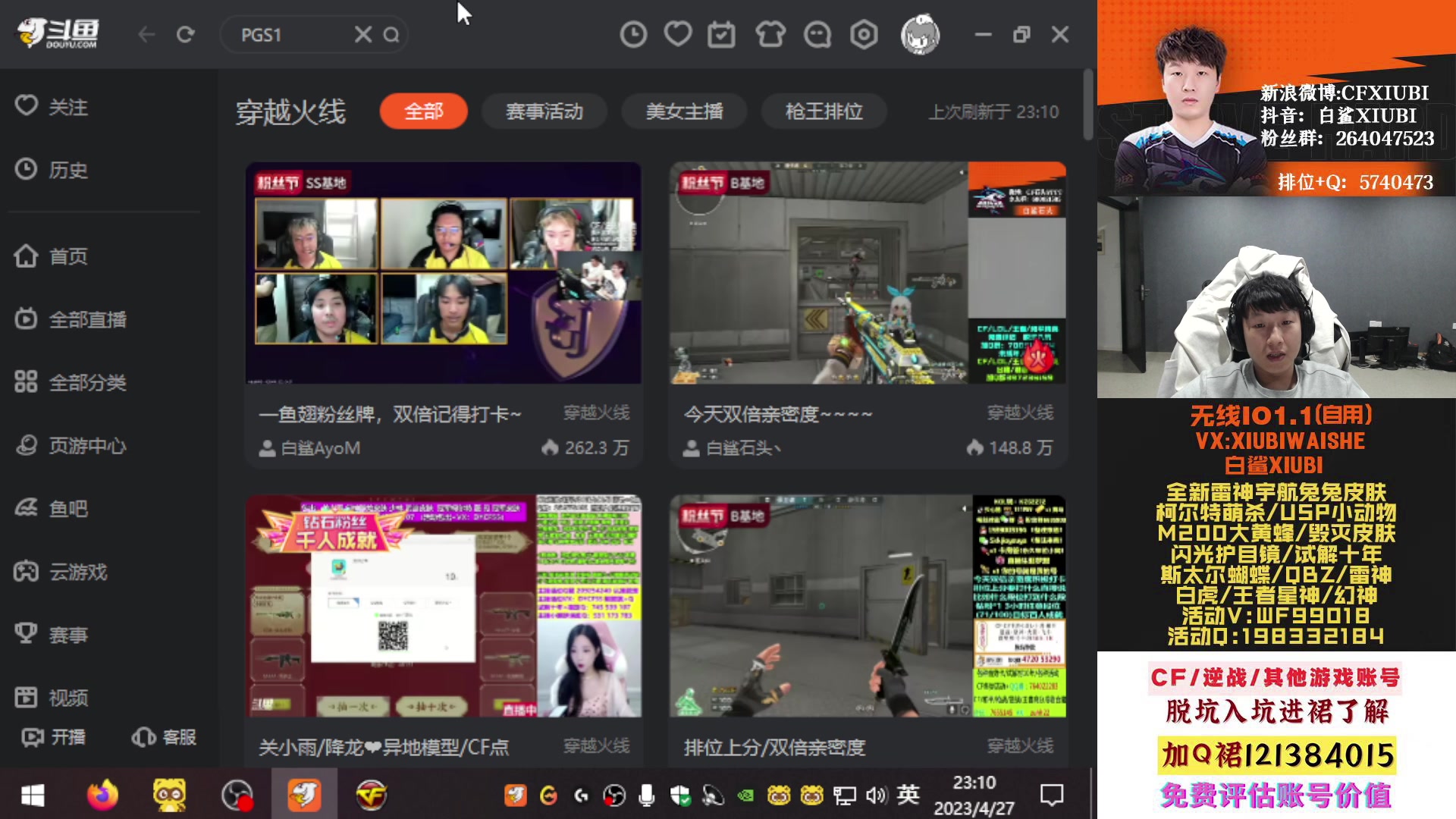This screenshot has width=1456, height=819.
Task: Open CrossFire CF taskbar icon
Action: tap(372, 795)
